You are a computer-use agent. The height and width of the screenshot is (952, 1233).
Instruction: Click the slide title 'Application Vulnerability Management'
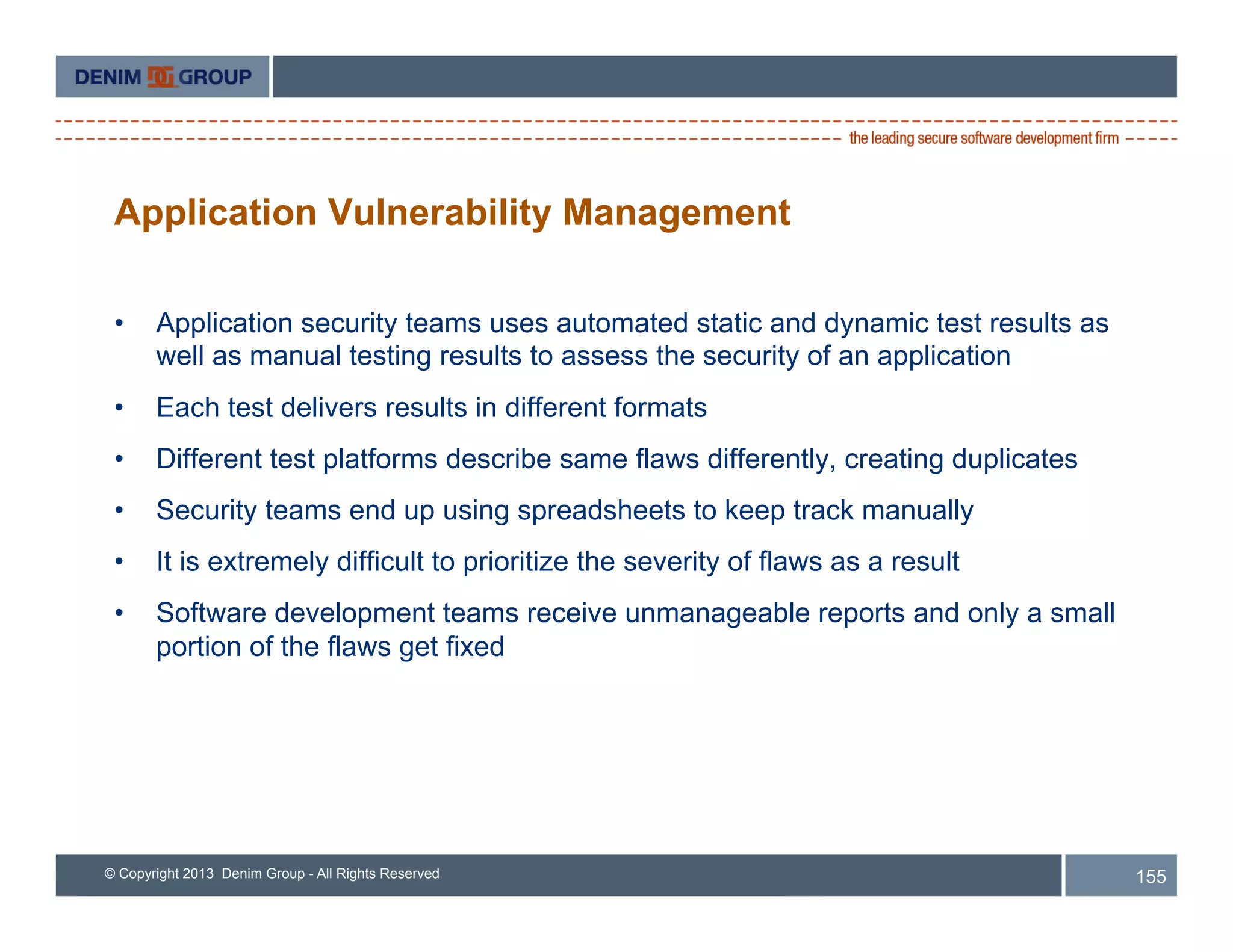[x=452, y=212]
